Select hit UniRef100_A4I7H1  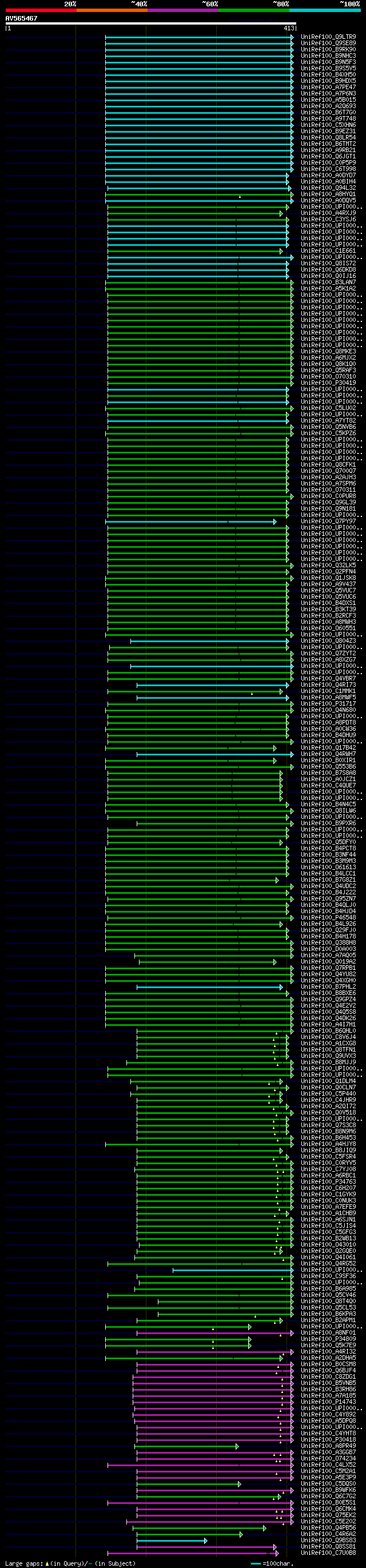pos(328,1024)
